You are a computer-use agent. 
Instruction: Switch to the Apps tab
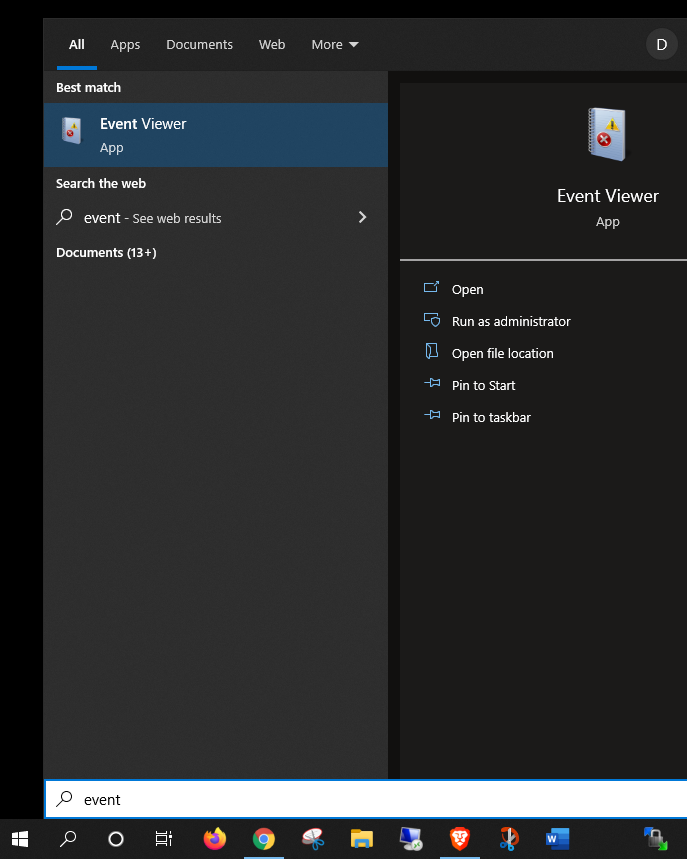125,44
